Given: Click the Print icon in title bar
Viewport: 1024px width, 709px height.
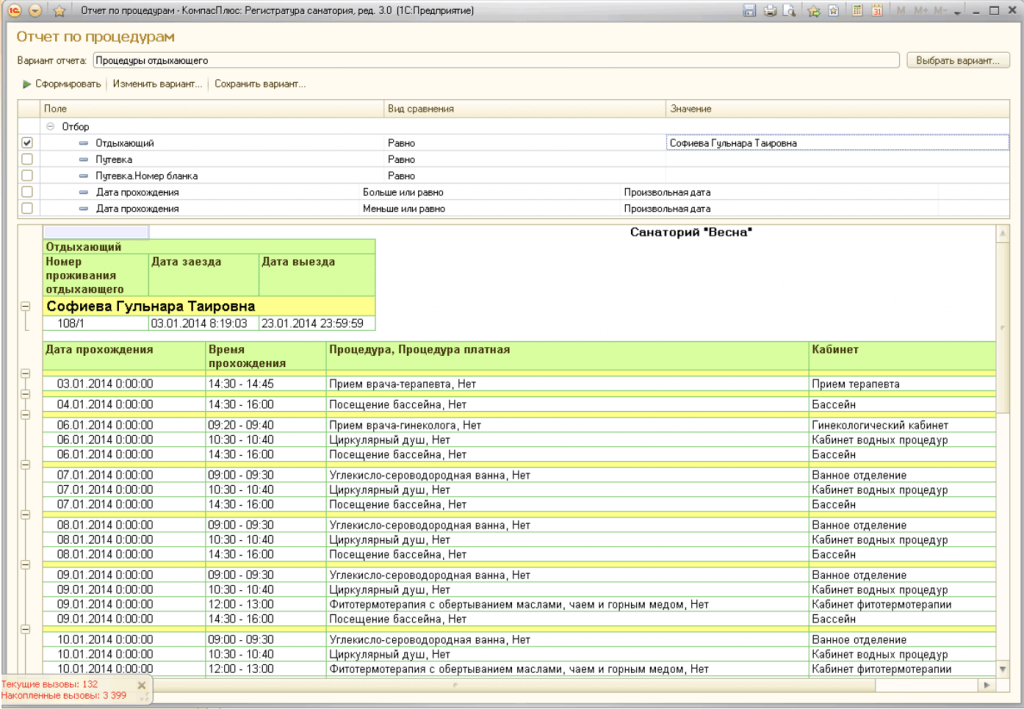Looking at the screenshot, I should (x=770, y=11).
